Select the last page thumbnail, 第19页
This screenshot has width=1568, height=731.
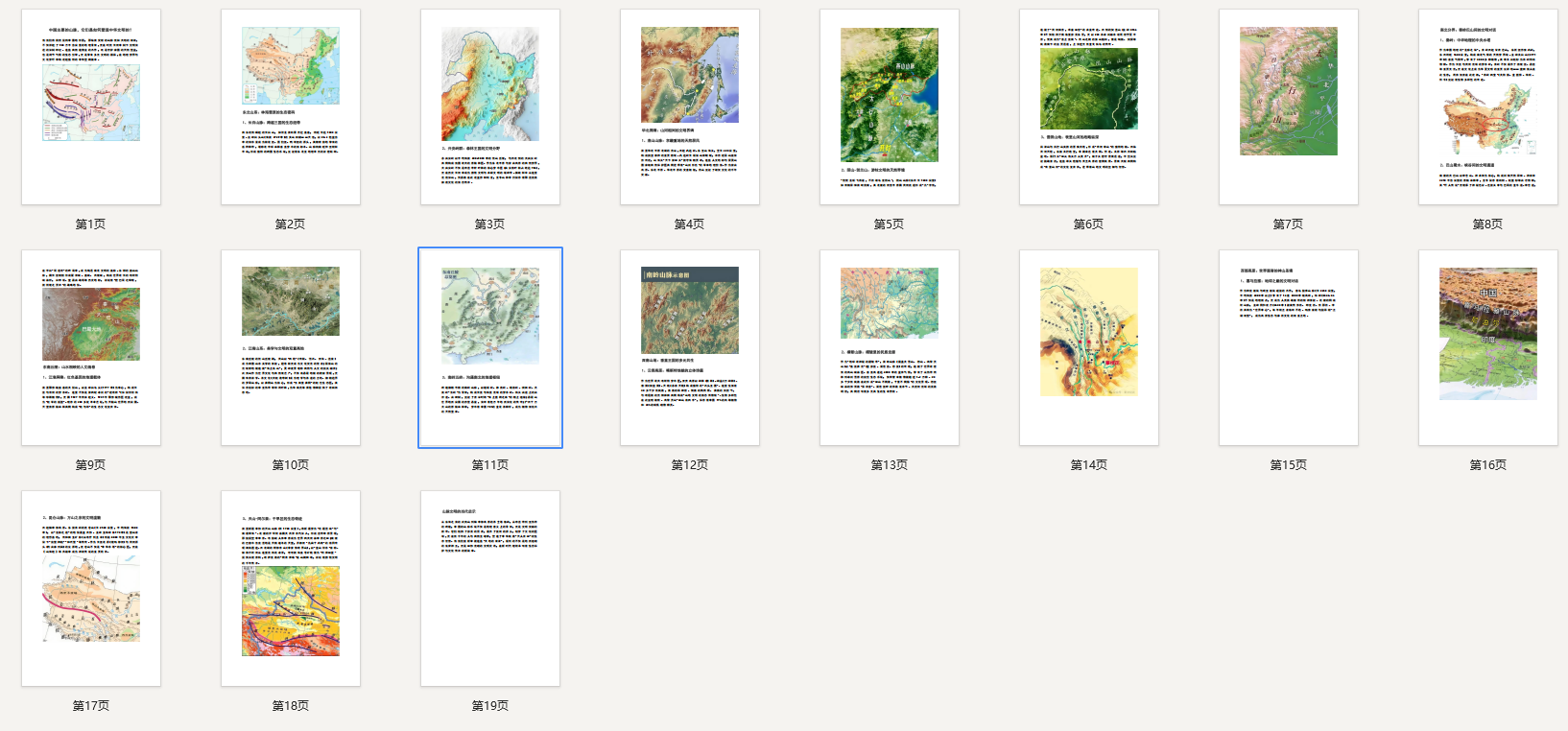[490, 588]
